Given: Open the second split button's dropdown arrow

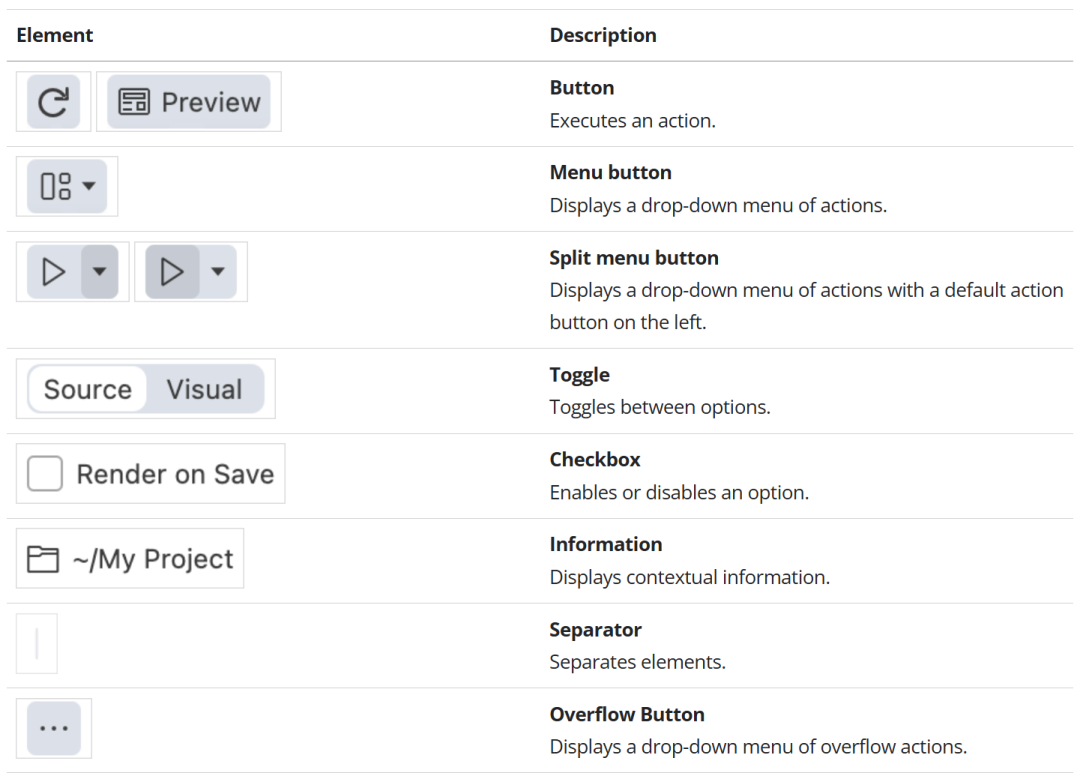Looking at the screenshot, I should click(x=218, y=271).
